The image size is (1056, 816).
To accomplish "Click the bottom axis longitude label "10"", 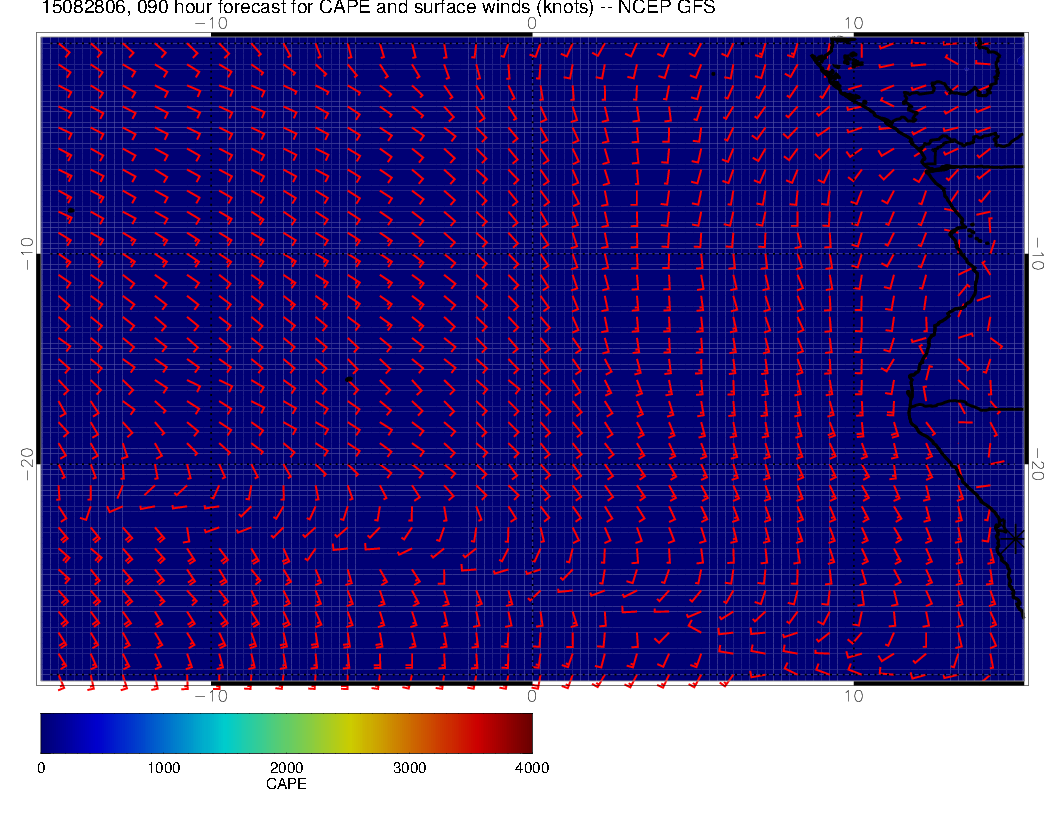I will (x=852, y=695).
